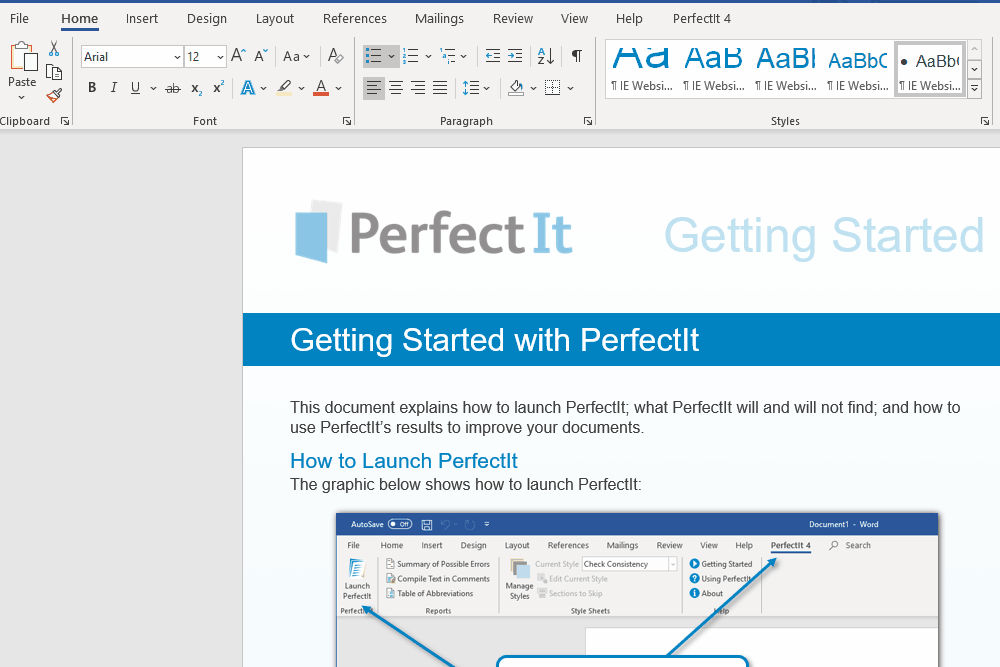Apply text highlight color marker
Image resolution: width=1000 pixels, height=667 pixels.
tap(284, 88)
